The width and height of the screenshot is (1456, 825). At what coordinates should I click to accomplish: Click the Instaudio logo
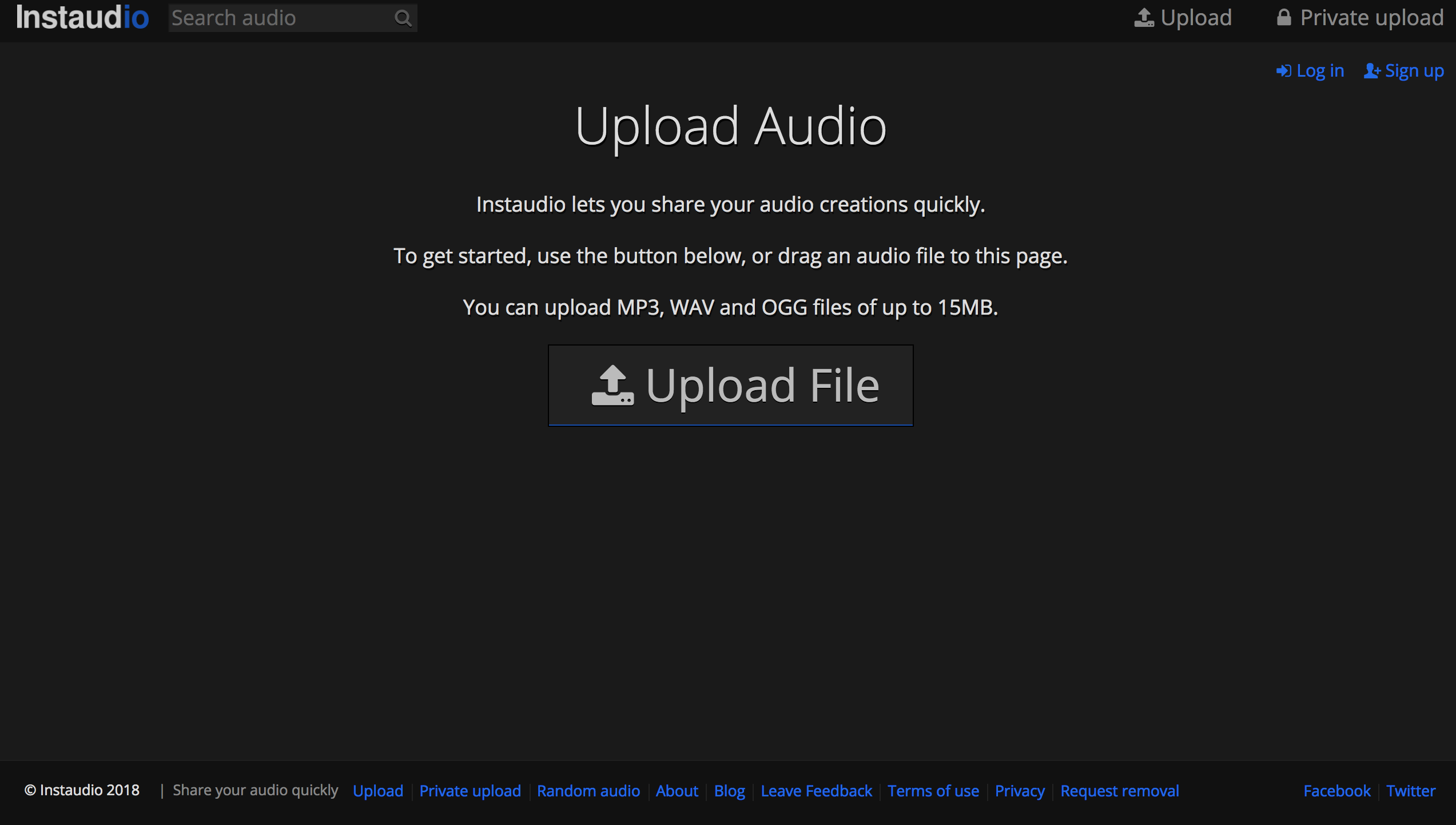tap(82, 18)
